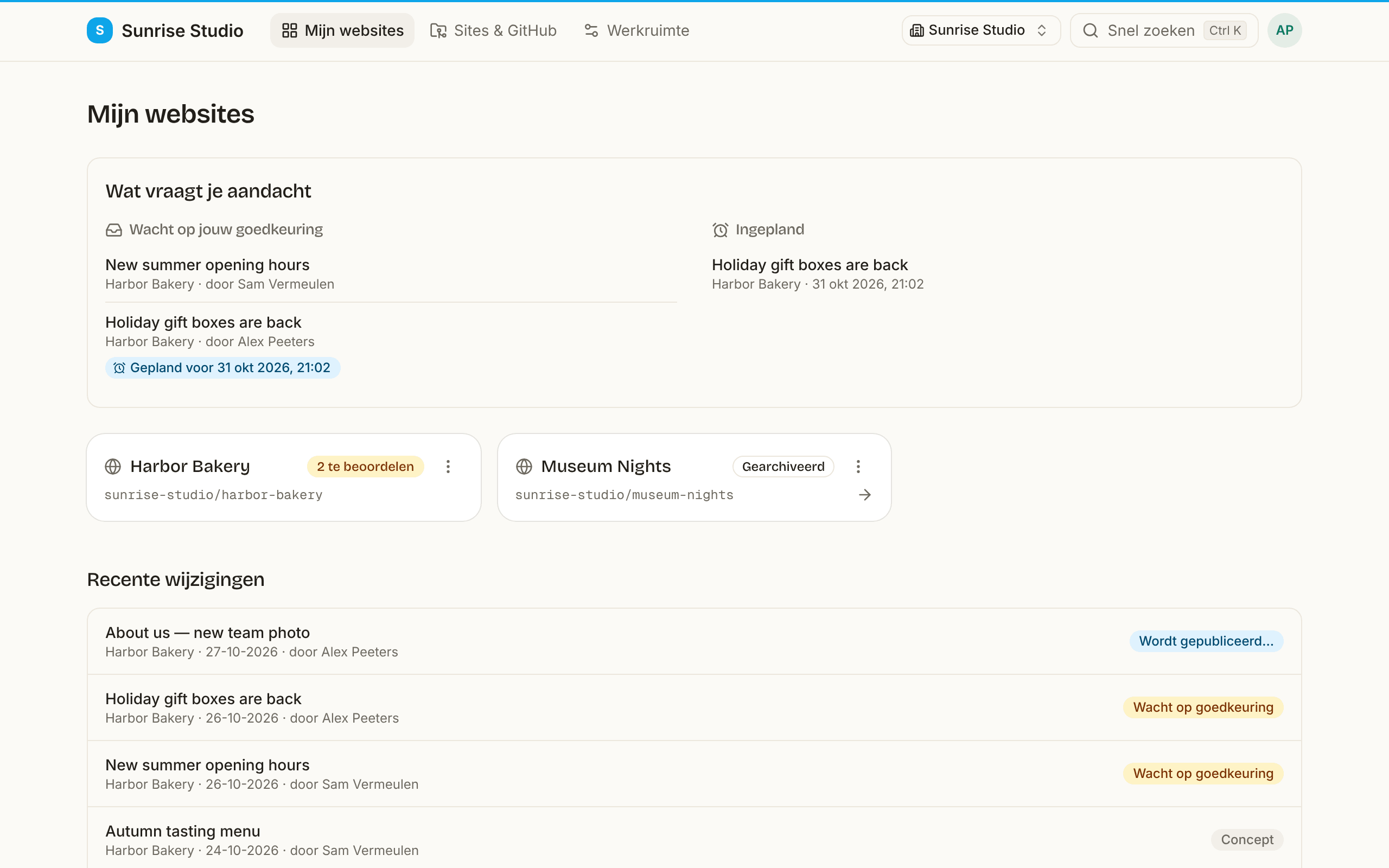
Task: Click the alarm clock icon beside Ingepland
Action: [721, 230]
